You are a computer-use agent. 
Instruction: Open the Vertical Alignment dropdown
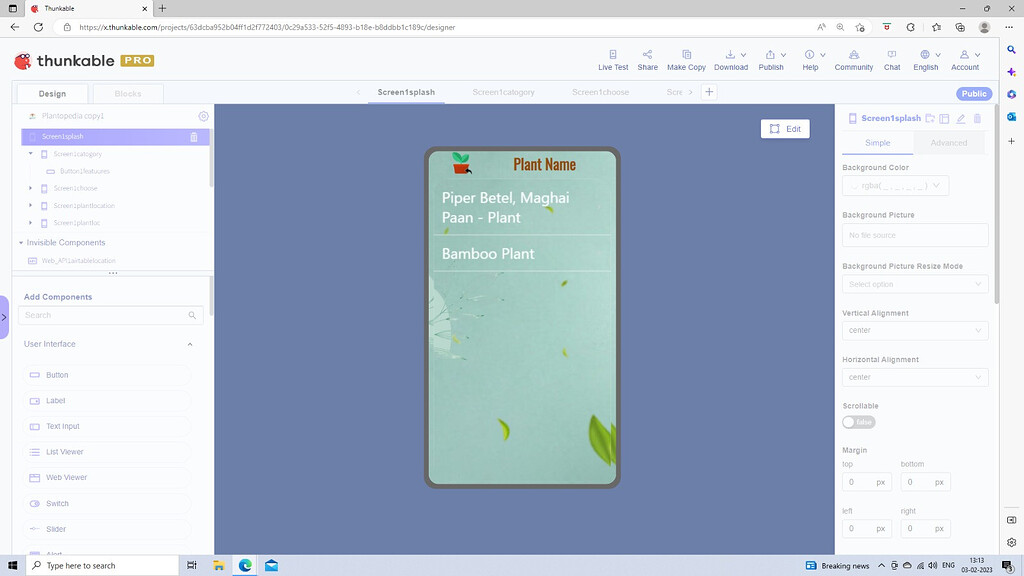click(915, 330)
